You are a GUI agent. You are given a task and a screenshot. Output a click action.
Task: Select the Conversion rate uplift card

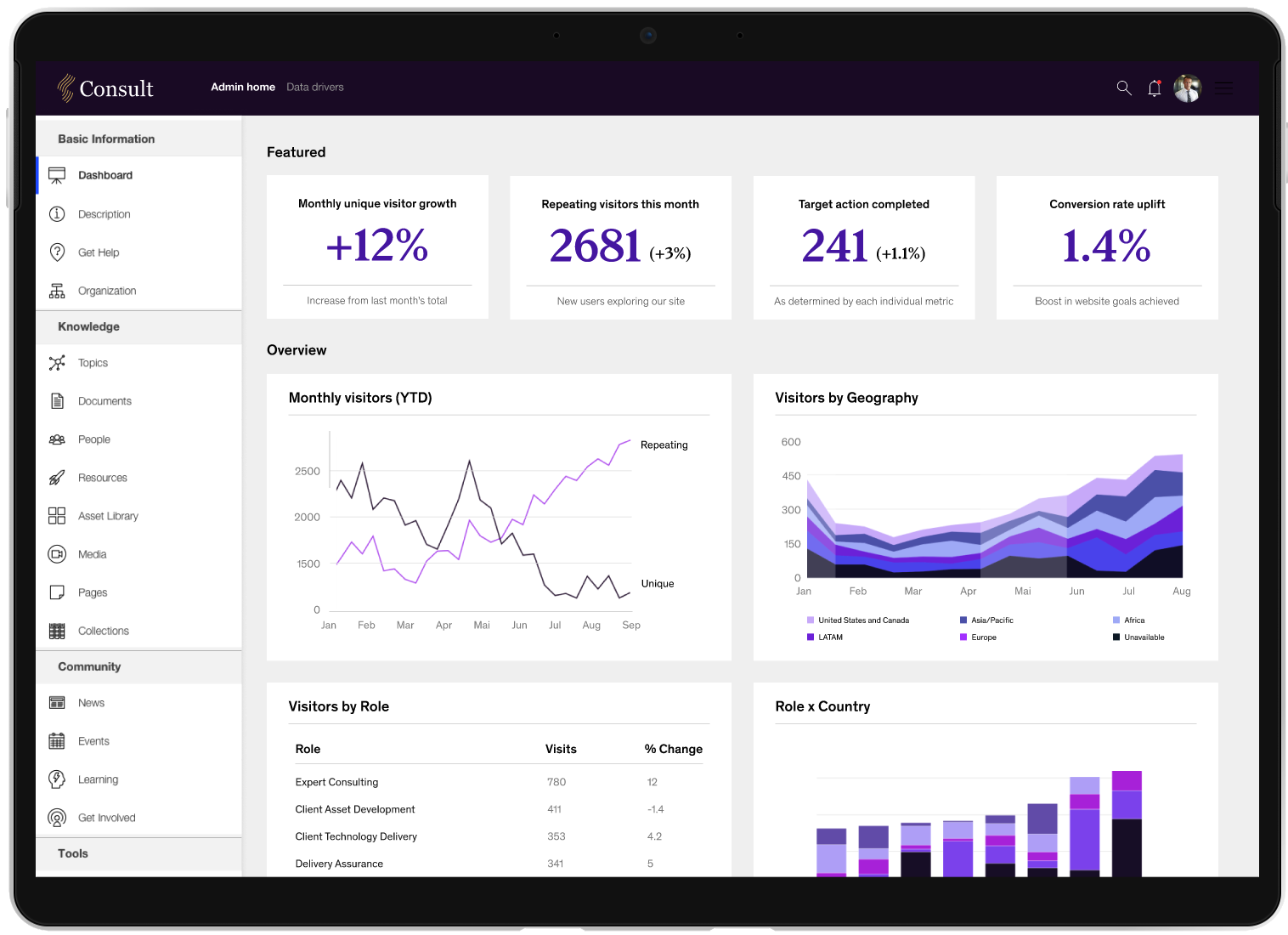[1107, 247]
